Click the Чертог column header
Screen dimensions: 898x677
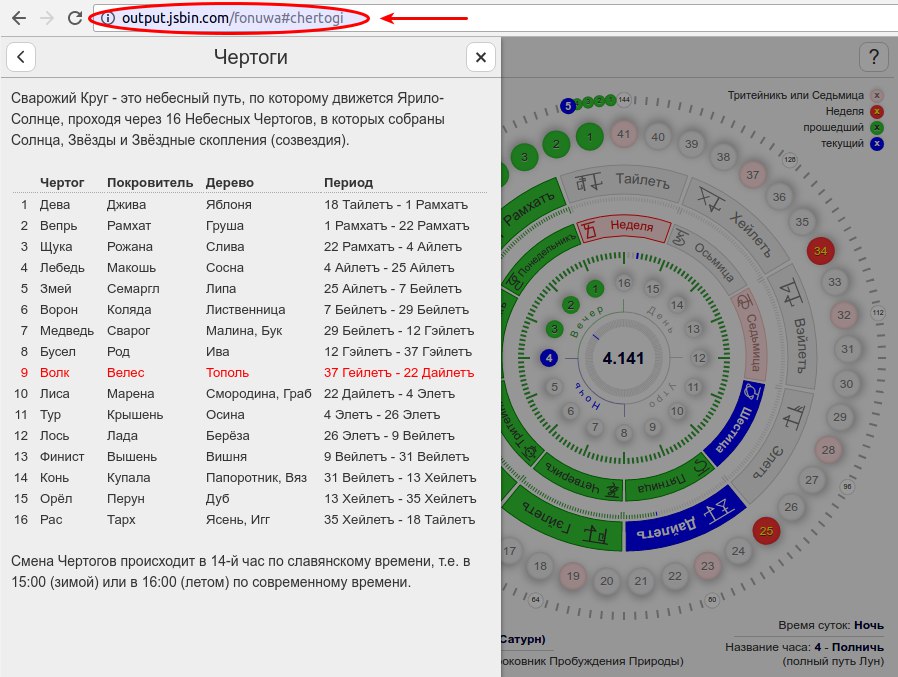pyautogui.click(x=62, y=183)
